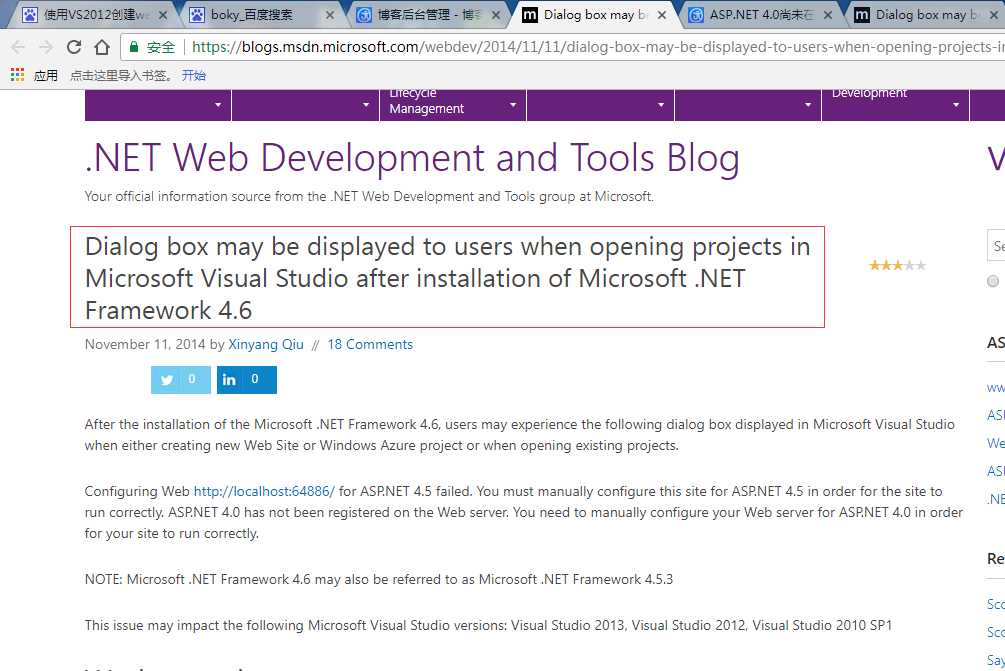1005x671 pixels.
Task: Close the boky_百度搜索 tab
Action: point(329,15)
